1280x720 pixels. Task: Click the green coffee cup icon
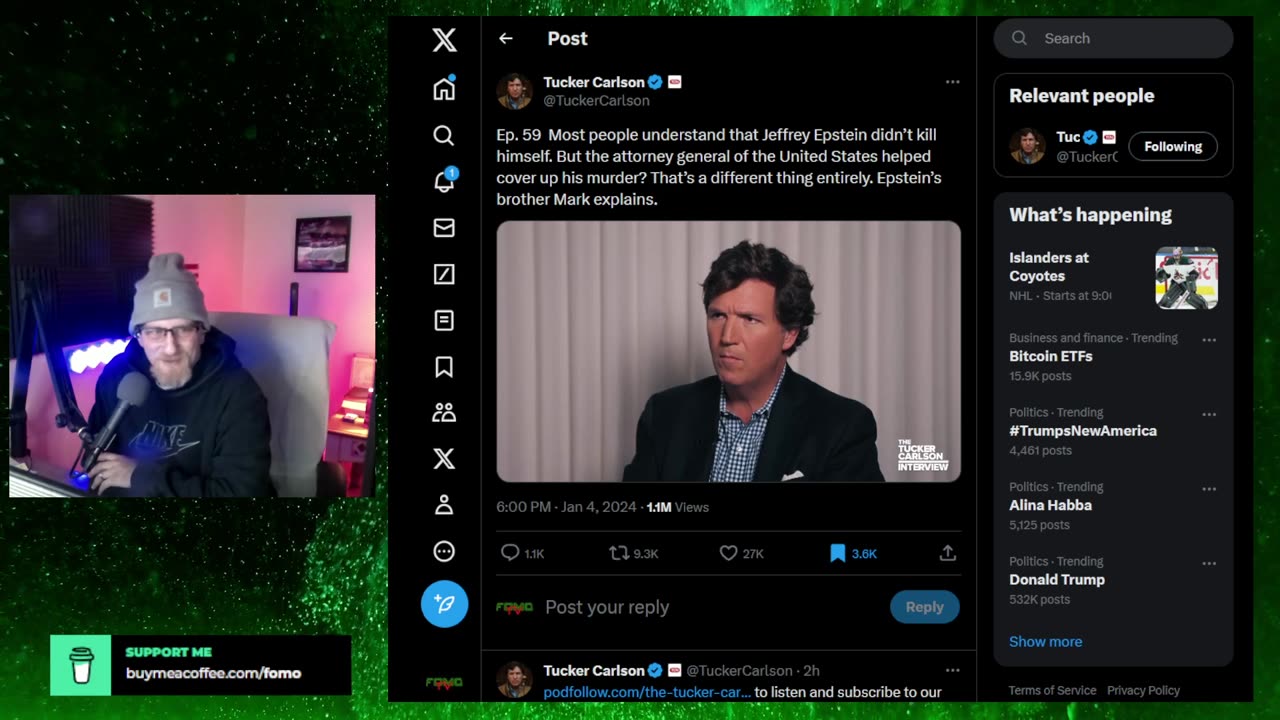click(81, 665)
